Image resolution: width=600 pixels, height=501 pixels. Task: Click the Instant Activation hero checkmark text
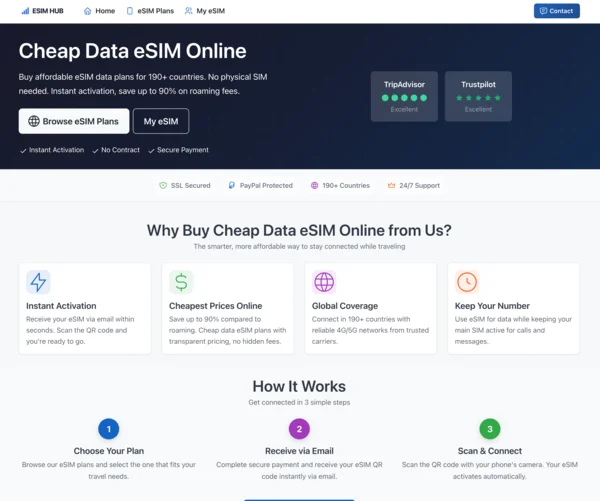coord(57,150)
